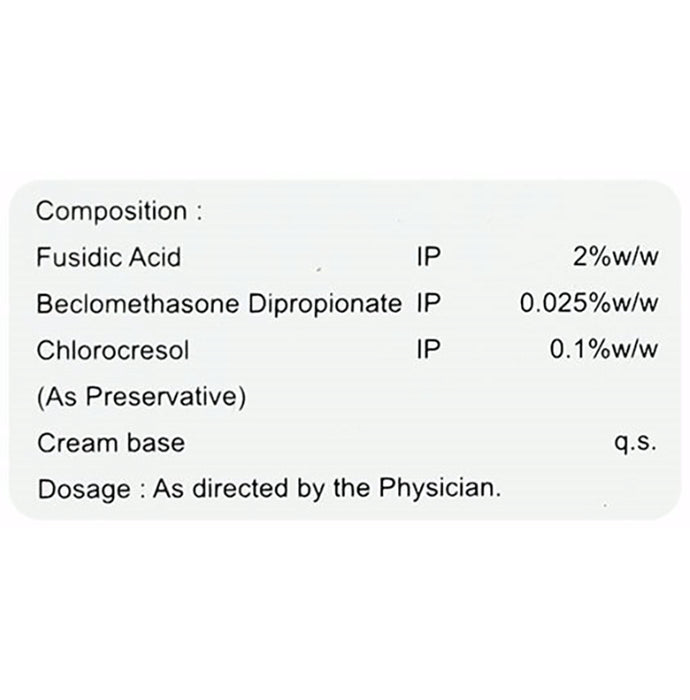Select the word Beclomethasone

(118, 305)
